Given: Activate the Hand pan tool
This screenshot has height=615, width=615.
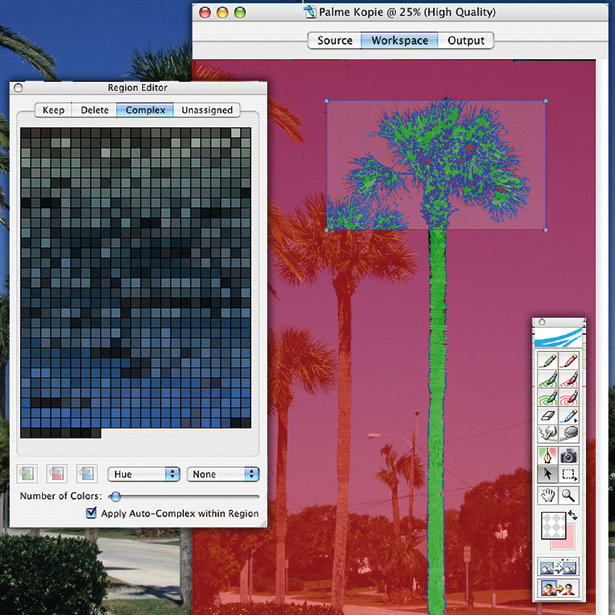Looking at the screenshot, I should (547, 495).
